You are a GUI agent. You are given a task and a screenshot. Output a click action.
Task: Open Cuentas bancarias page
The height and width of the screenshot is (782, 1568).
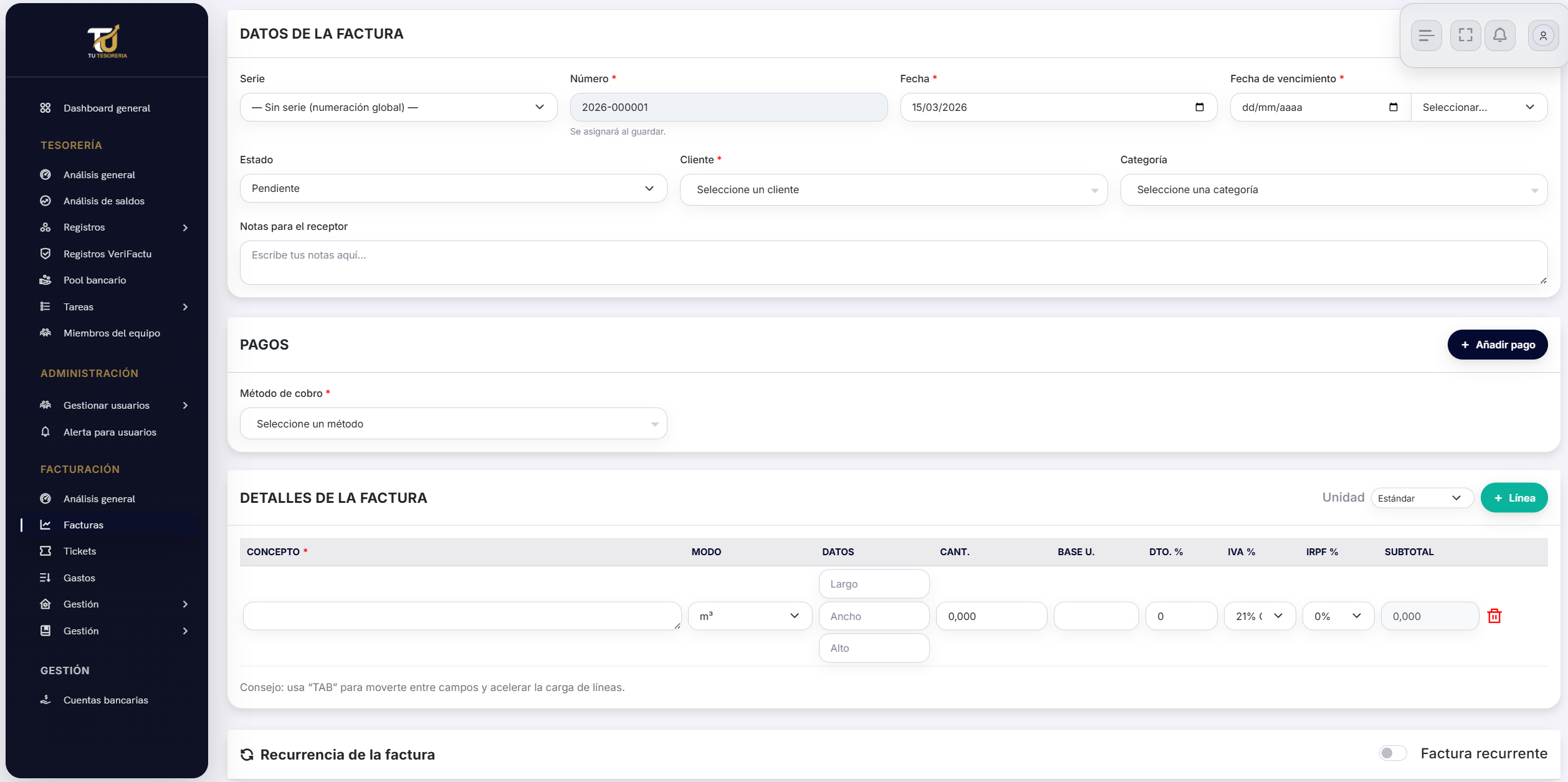106,700
